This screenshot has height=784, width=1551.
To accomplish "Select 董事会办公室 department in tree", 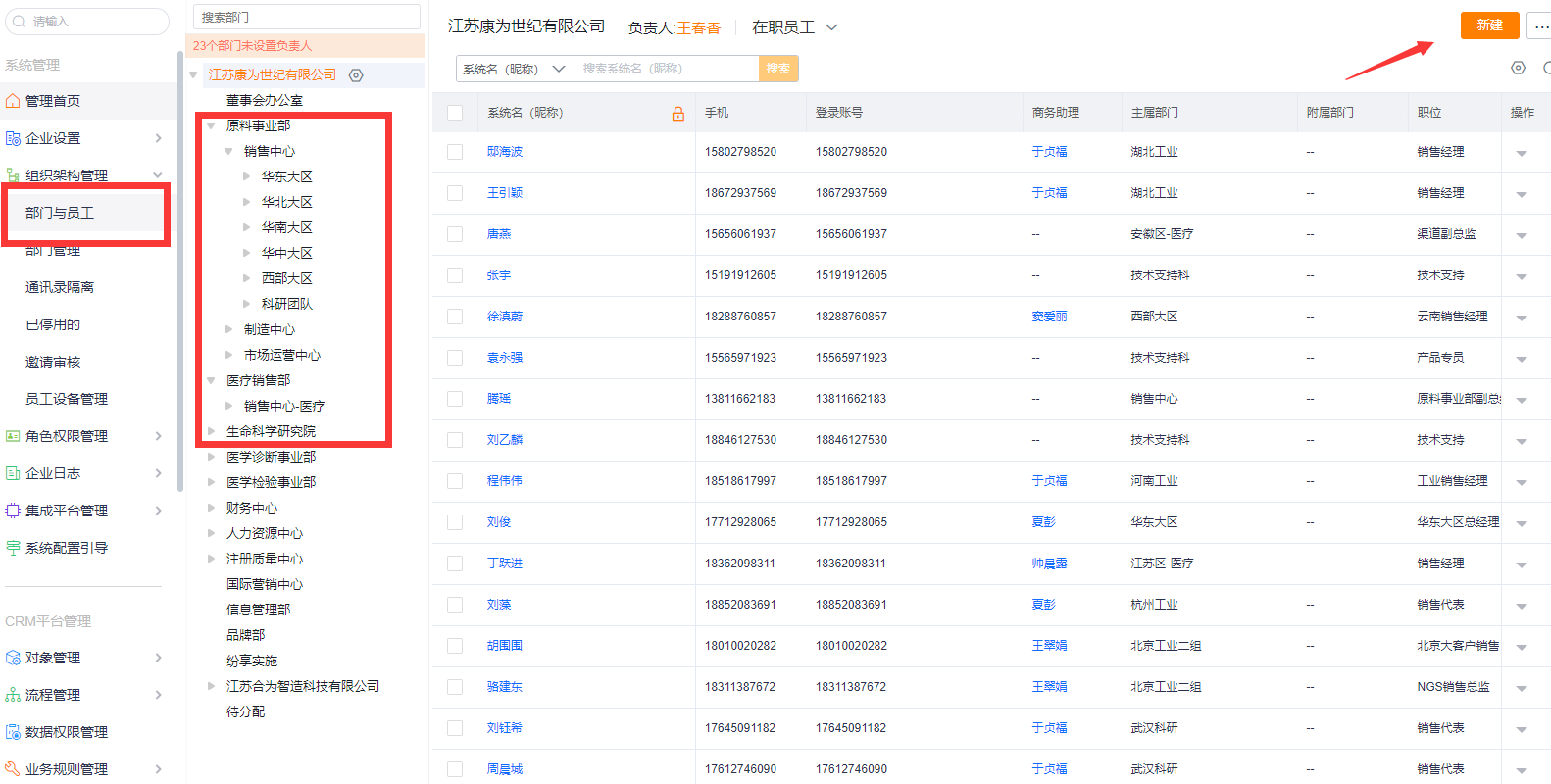I will tap(265, 100).
